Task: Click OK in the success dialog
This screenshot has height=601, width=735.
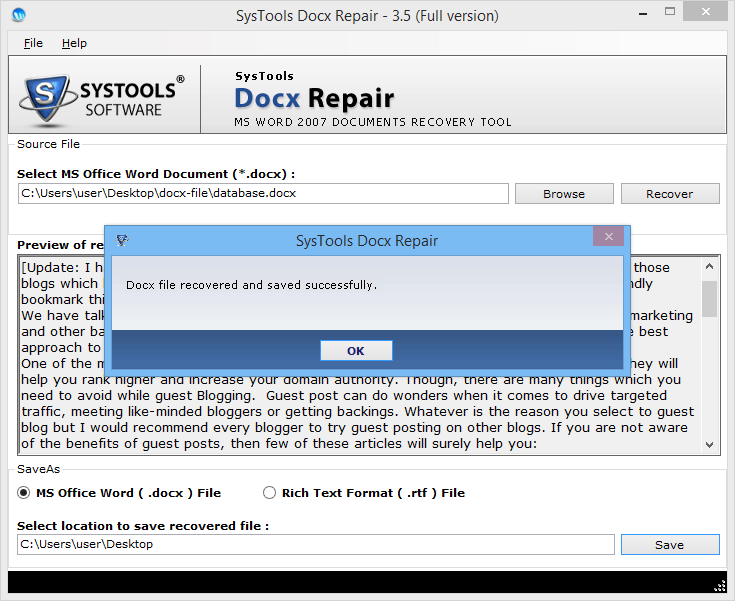Action: click(356, 351)
